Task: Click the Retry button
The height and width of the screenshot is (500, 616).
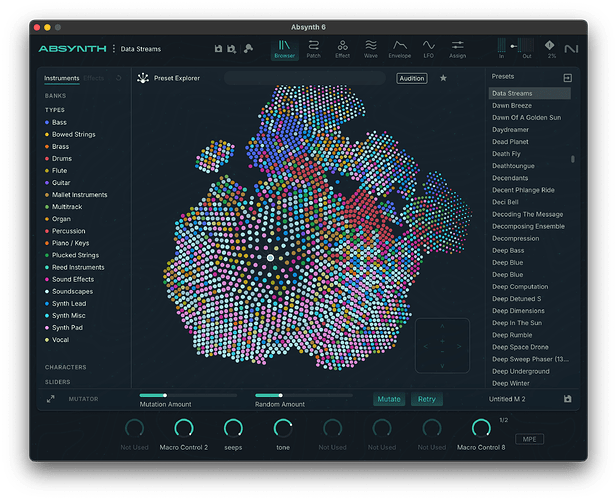Action: pyautogui.click(x=427, y=399)
